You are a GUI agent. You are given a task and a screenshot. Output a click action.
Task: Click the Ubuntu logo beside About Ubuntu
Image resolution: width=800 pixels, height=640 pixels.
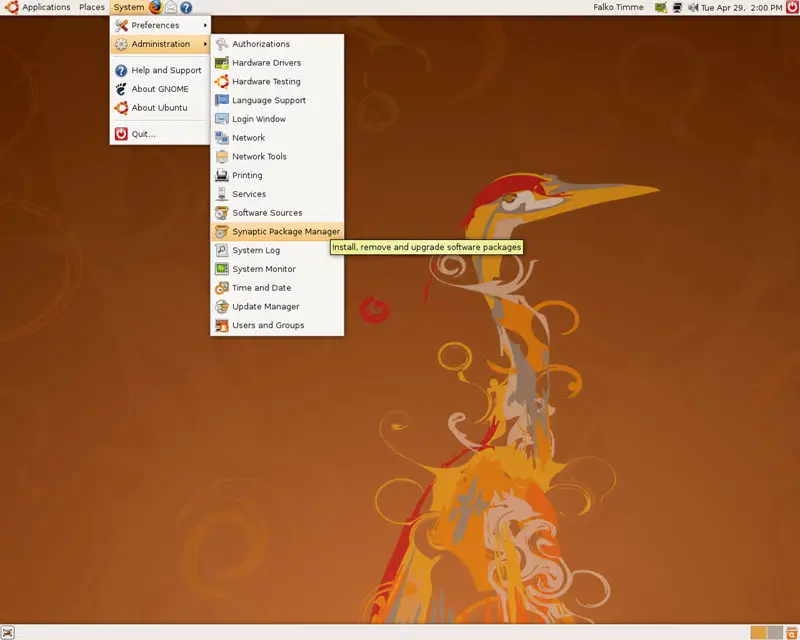121,108
